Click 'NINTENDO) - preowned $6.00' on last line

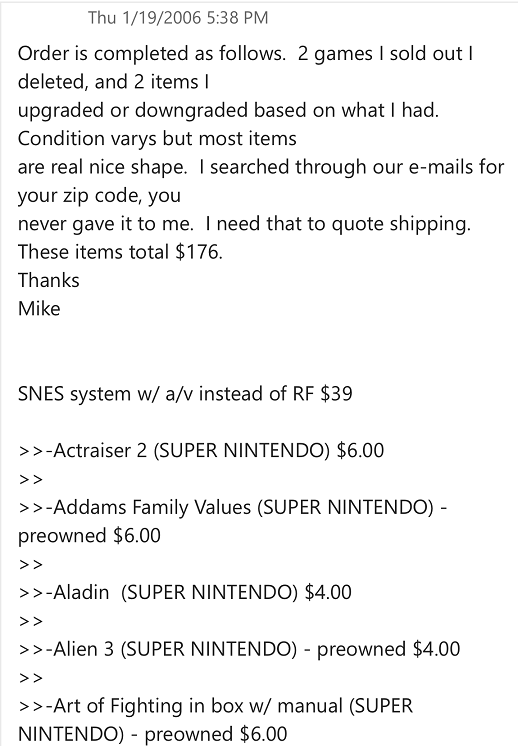(x=153, y=734)
